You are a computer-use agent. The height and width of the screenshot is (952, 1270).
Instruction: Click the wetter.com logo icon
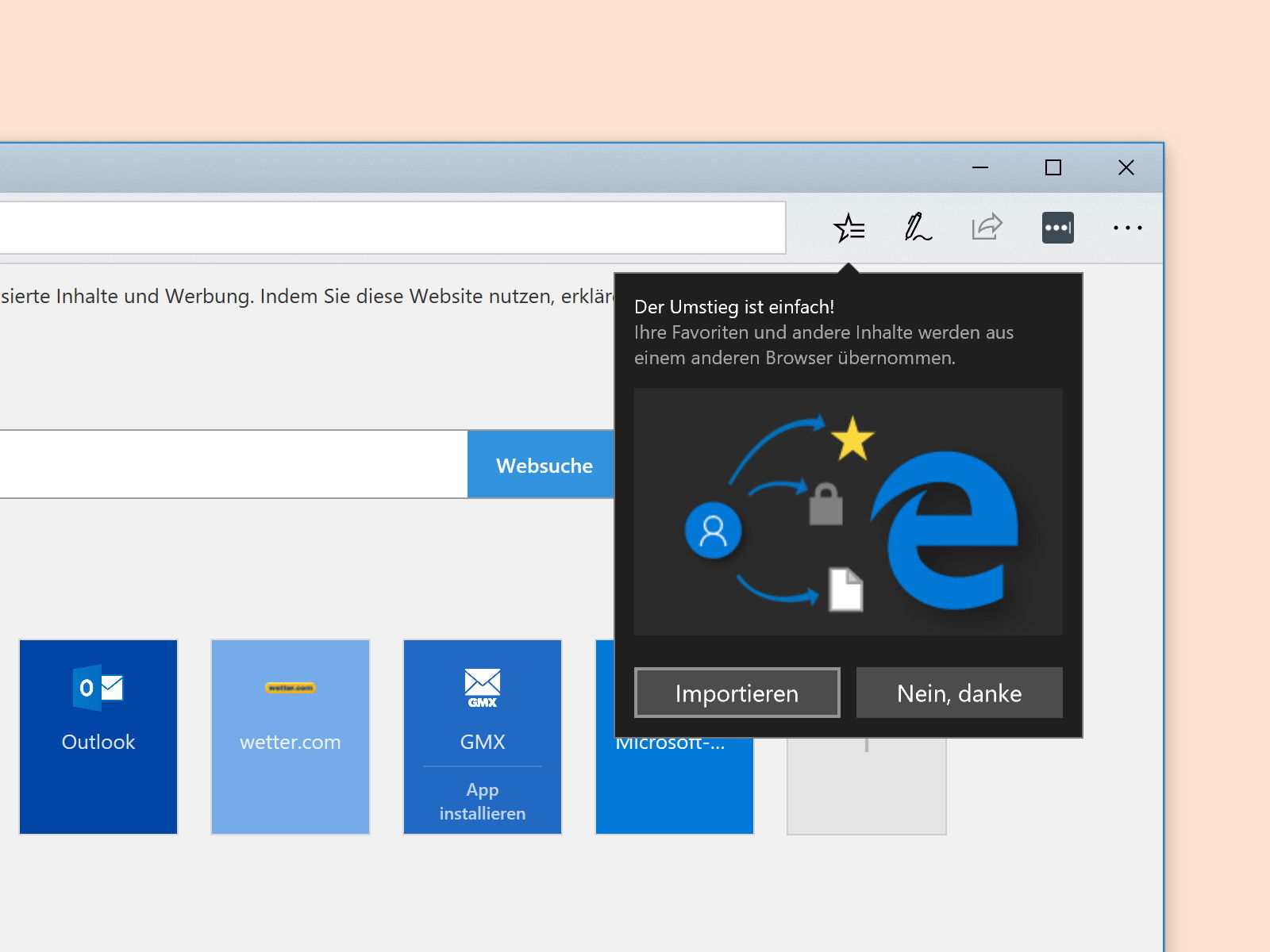pos(291,688)
